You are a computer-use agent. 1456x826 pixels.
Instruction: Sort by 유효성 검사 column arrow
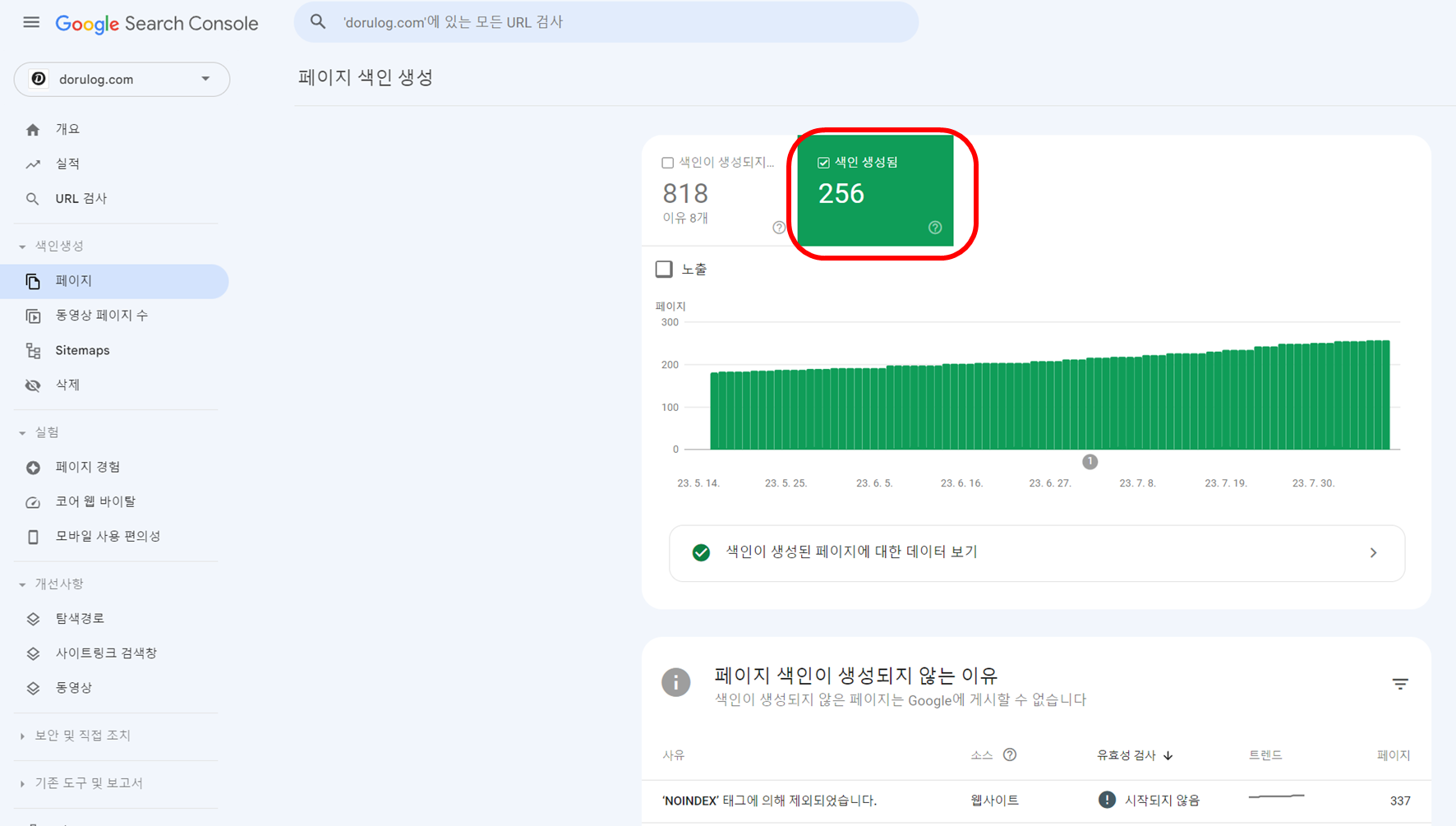(x=1168, y=755)
